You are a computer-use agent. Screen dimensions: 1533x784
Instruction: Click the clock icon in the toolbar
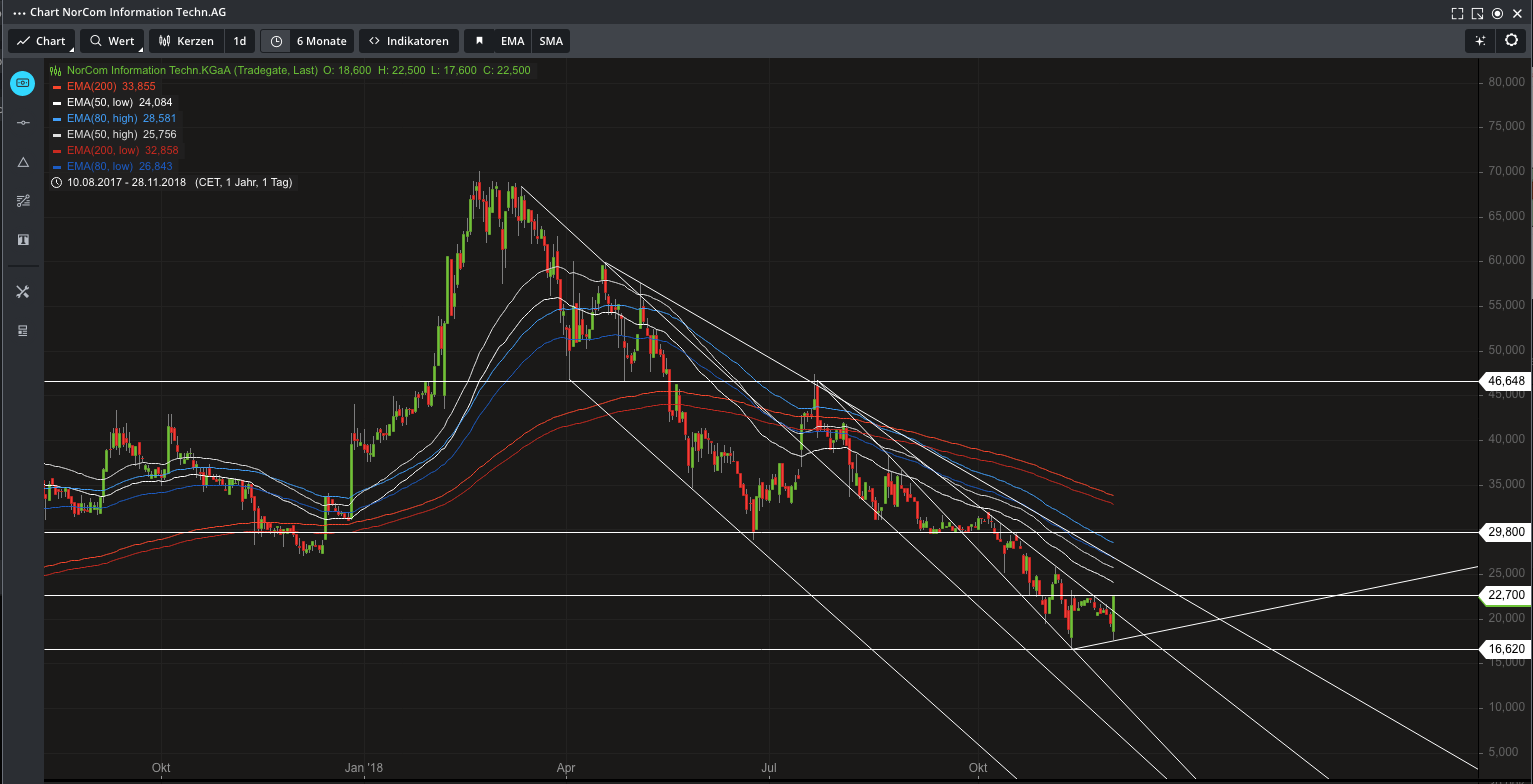point(276,41)
